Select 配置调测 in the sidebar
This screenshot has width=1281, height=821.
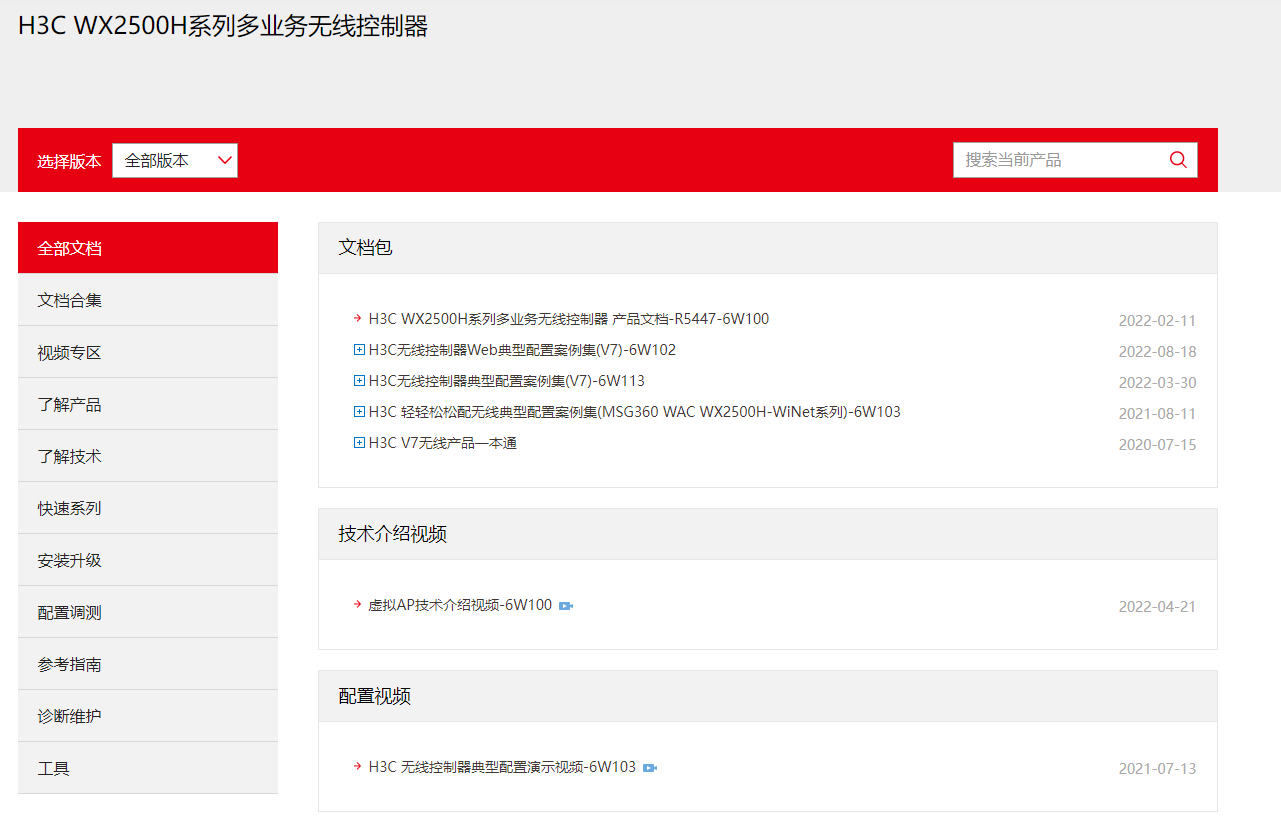tap(148, 612)
